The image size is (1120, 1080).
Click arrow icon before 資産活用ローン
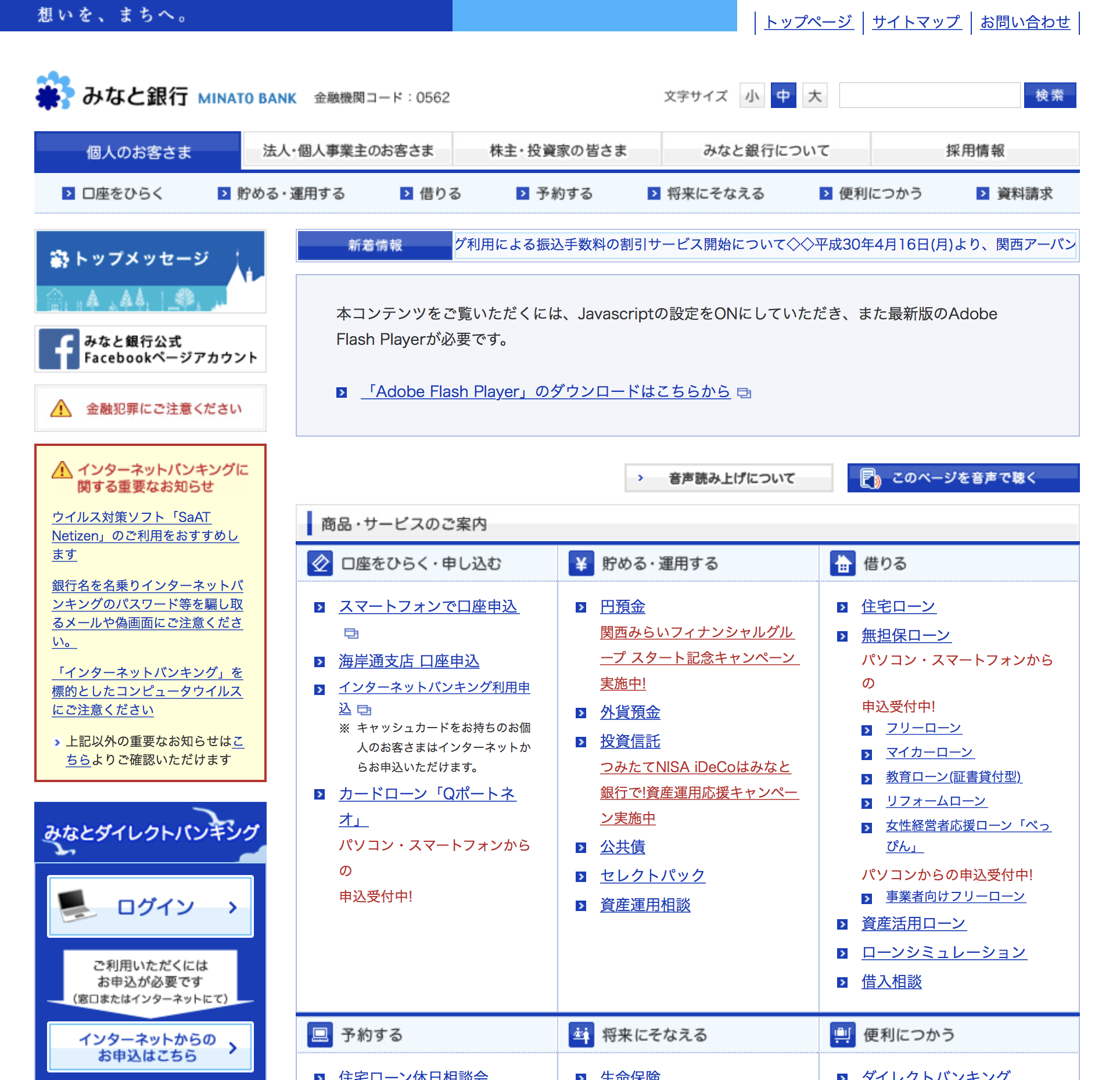842,924
